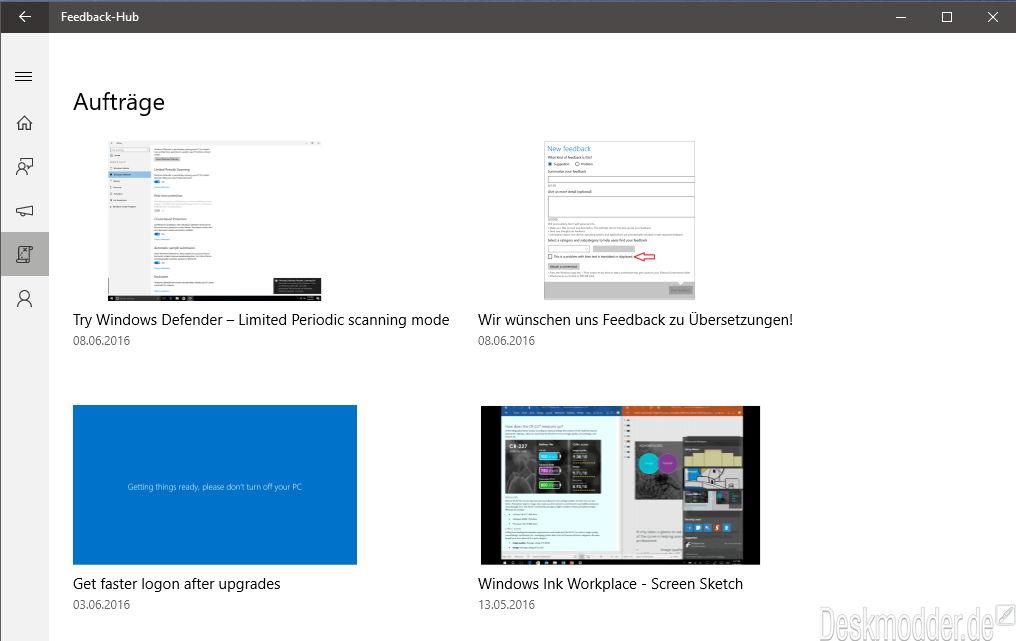Minimize the Feedback-Hub window

pyautogui.click(x=901, y=17)
